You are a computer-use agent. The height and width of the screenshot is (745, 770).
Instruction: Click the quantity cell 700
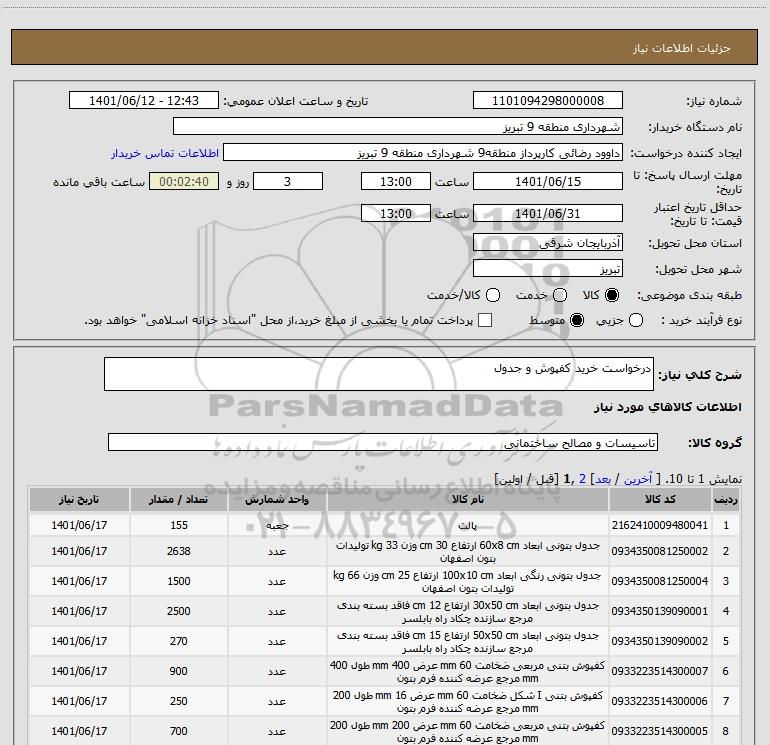pyautogui.click(x=178, y=731)
